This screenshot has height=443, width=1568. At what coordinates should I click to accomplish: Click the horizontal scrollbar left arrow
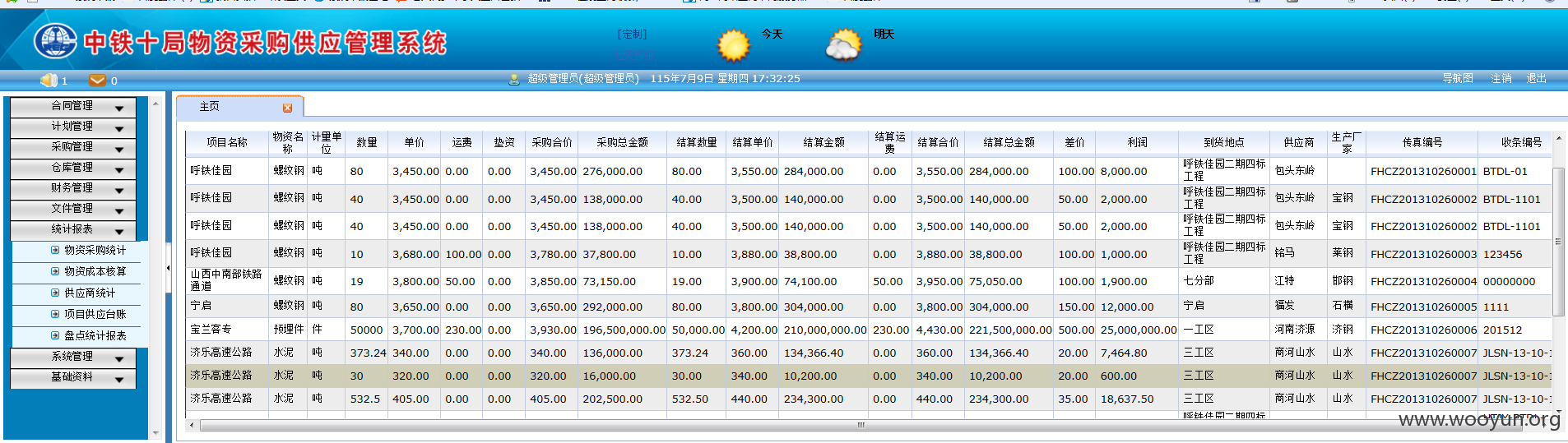click(x=192, y=425)
